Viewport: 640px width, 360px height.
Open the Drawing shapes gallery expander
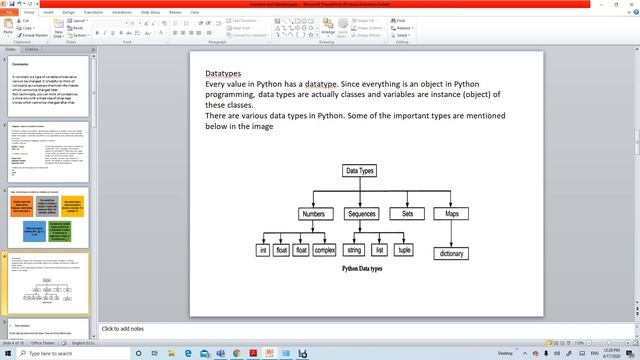(x=317, y=35)
